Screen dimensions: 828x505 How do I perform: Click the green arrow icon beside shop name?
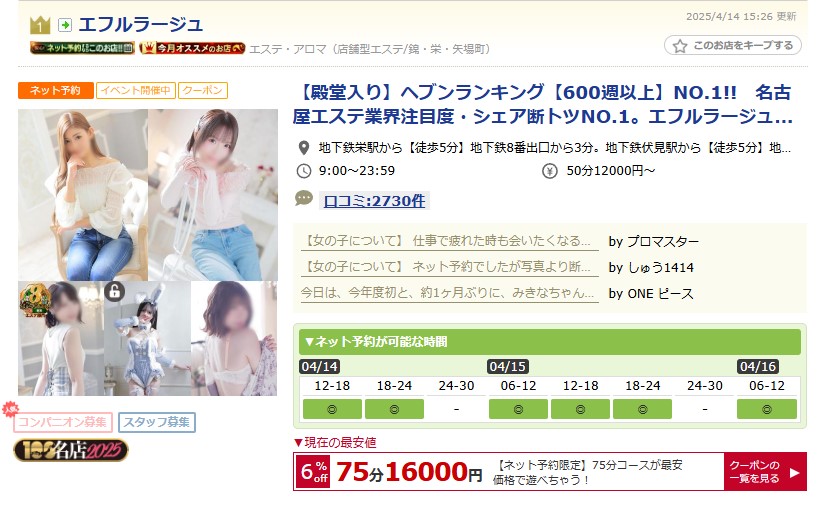point(65,25)
